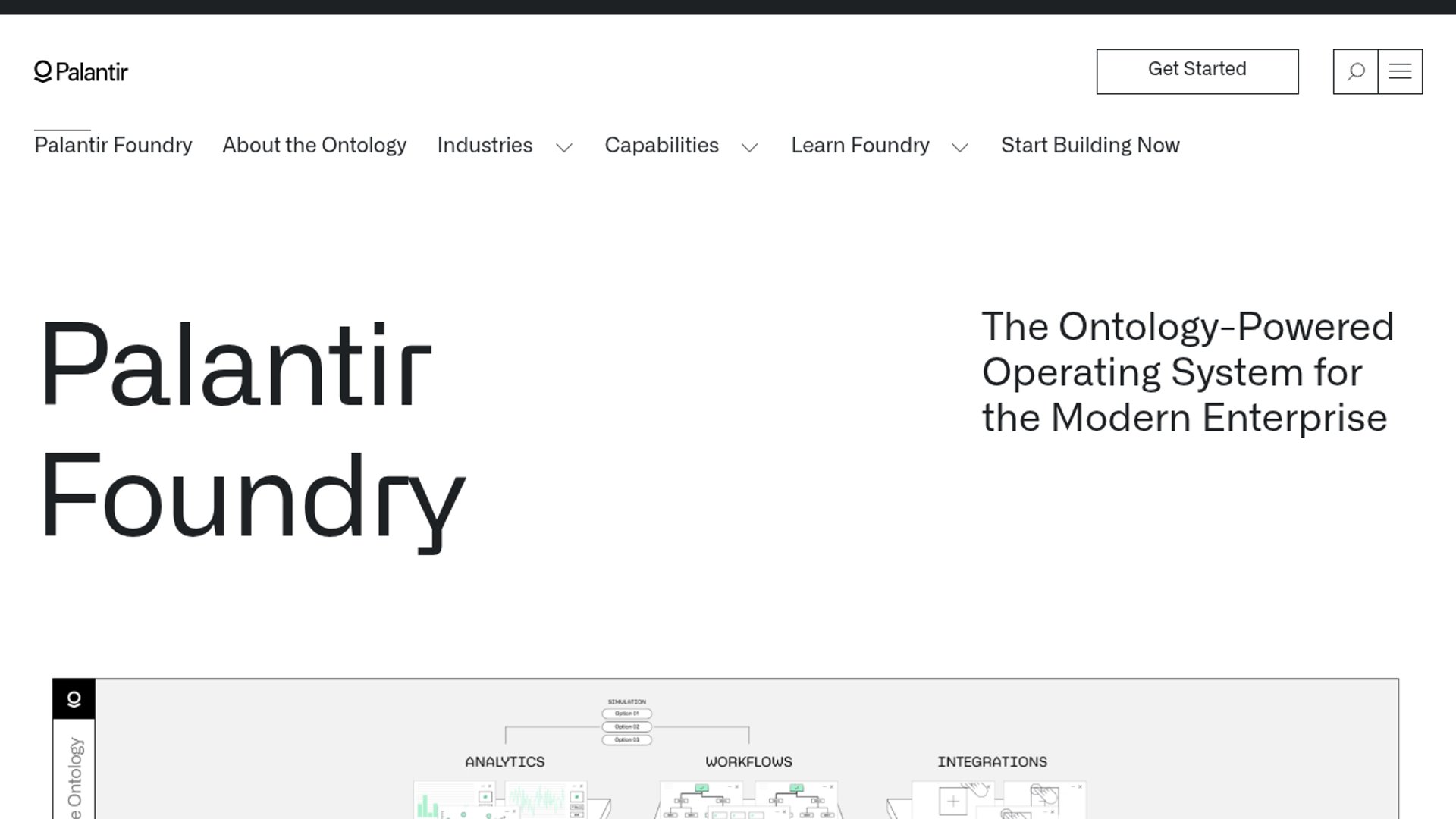Click the Simulation label in the diagram
This screenshot has height=819, width=1456.
pos(627,701)
